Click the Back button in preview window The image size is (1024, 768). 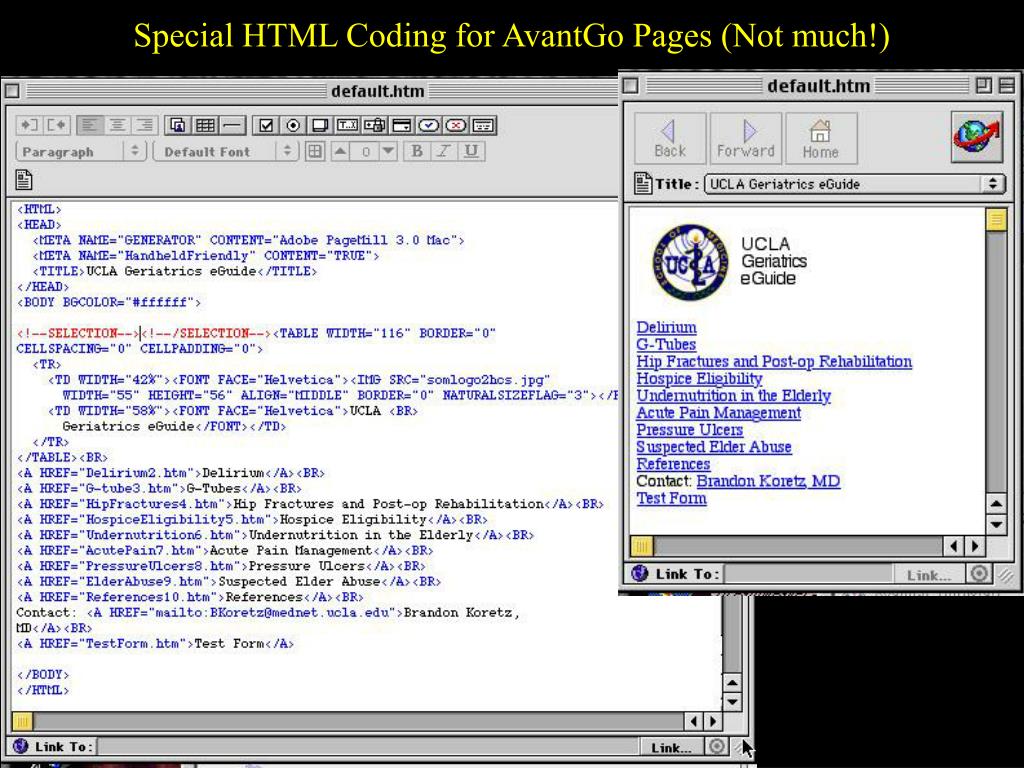click(x=670, y=138)
